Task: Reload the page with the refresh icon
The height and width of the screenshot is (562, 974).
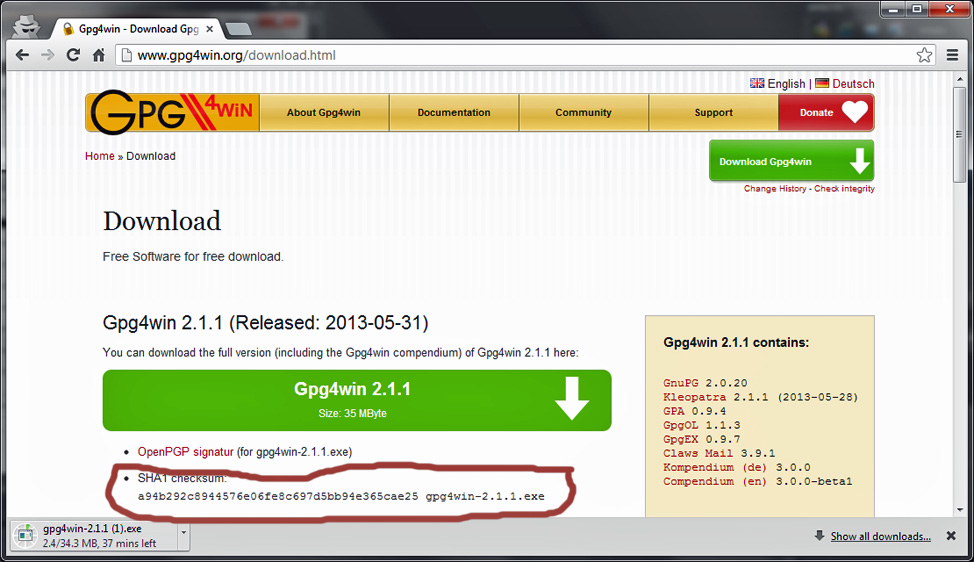Action: coord(73,55)
